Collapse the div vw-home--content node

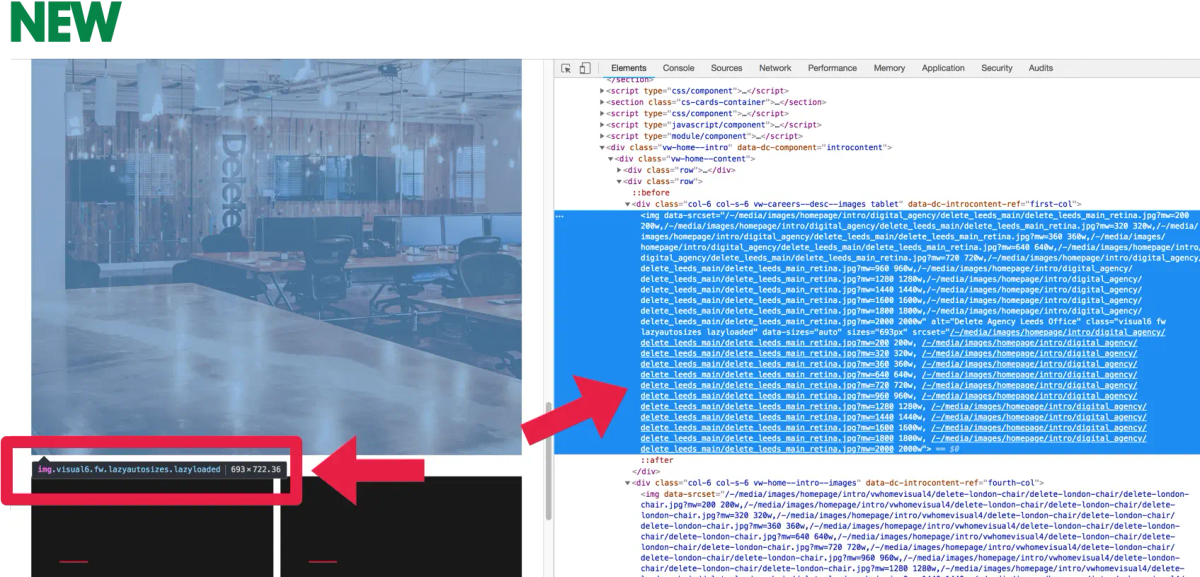[611, 159]
